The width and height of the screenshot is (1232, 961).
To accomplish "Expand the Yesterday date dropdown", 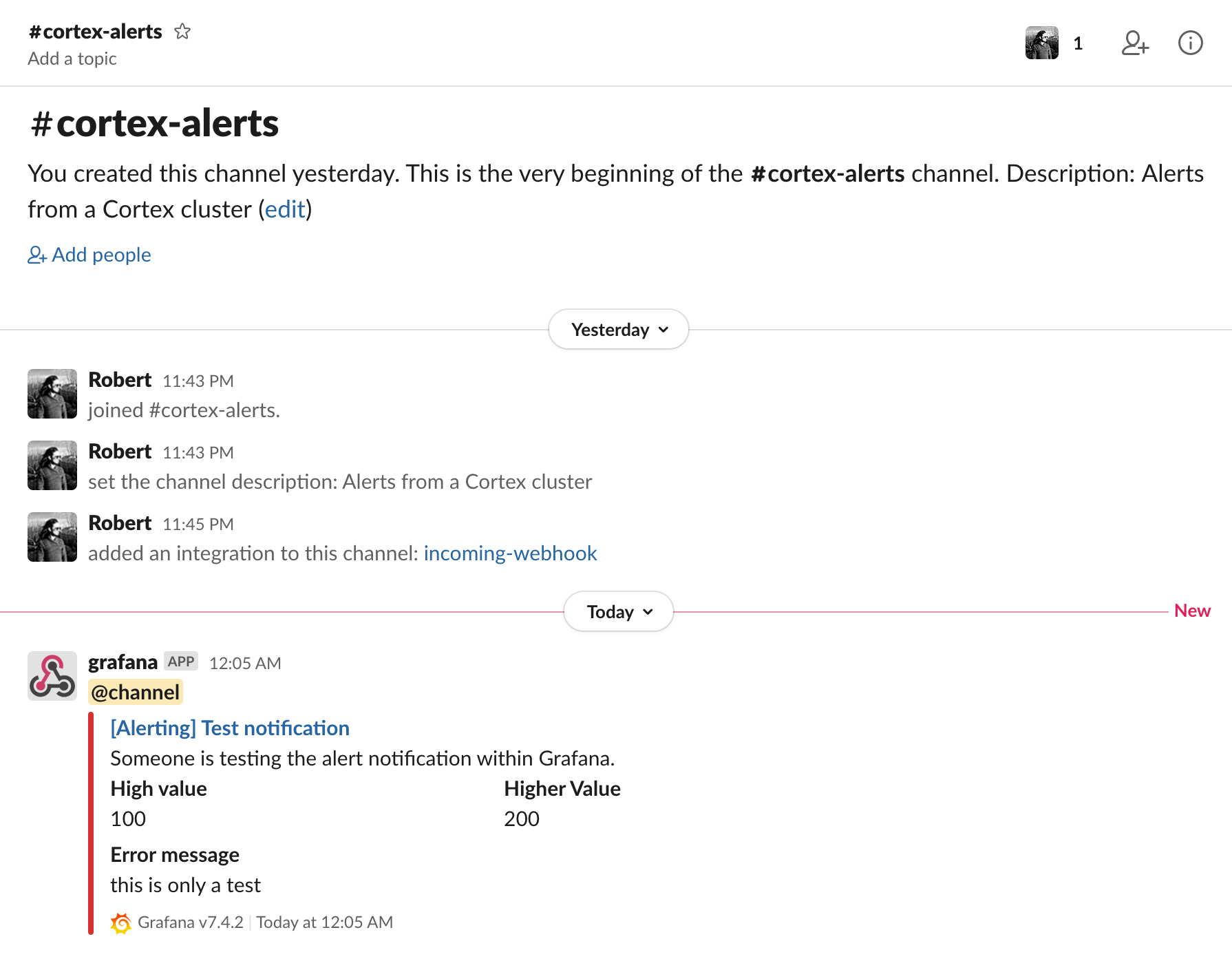I will click(619, 330).
